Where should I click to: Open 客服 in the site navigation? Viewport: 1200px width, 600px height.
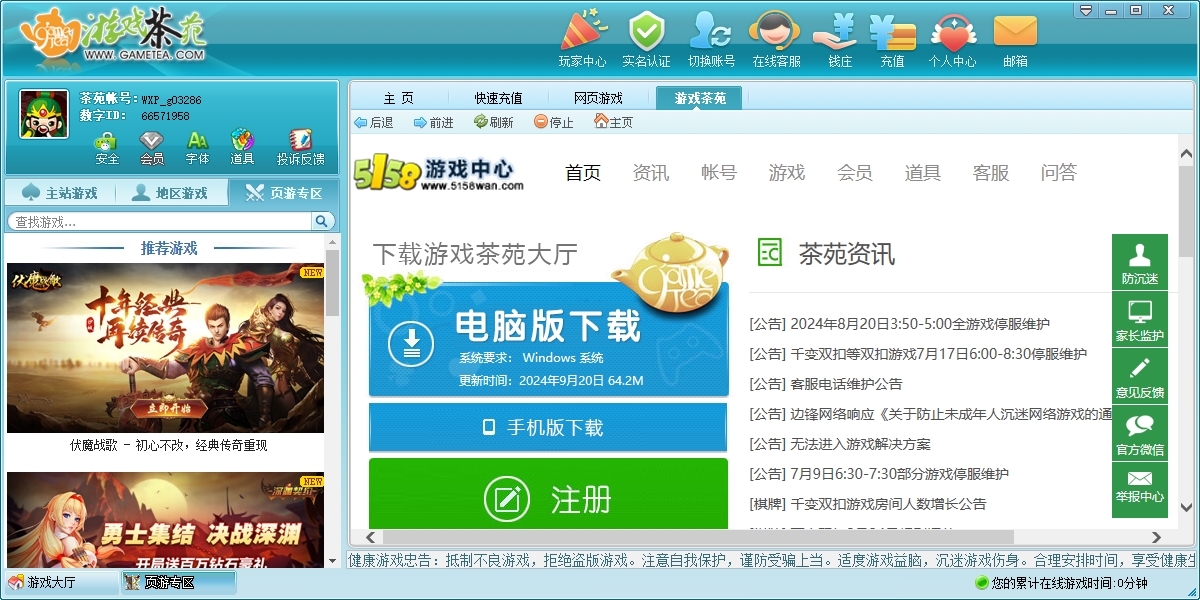pos(991,173)
